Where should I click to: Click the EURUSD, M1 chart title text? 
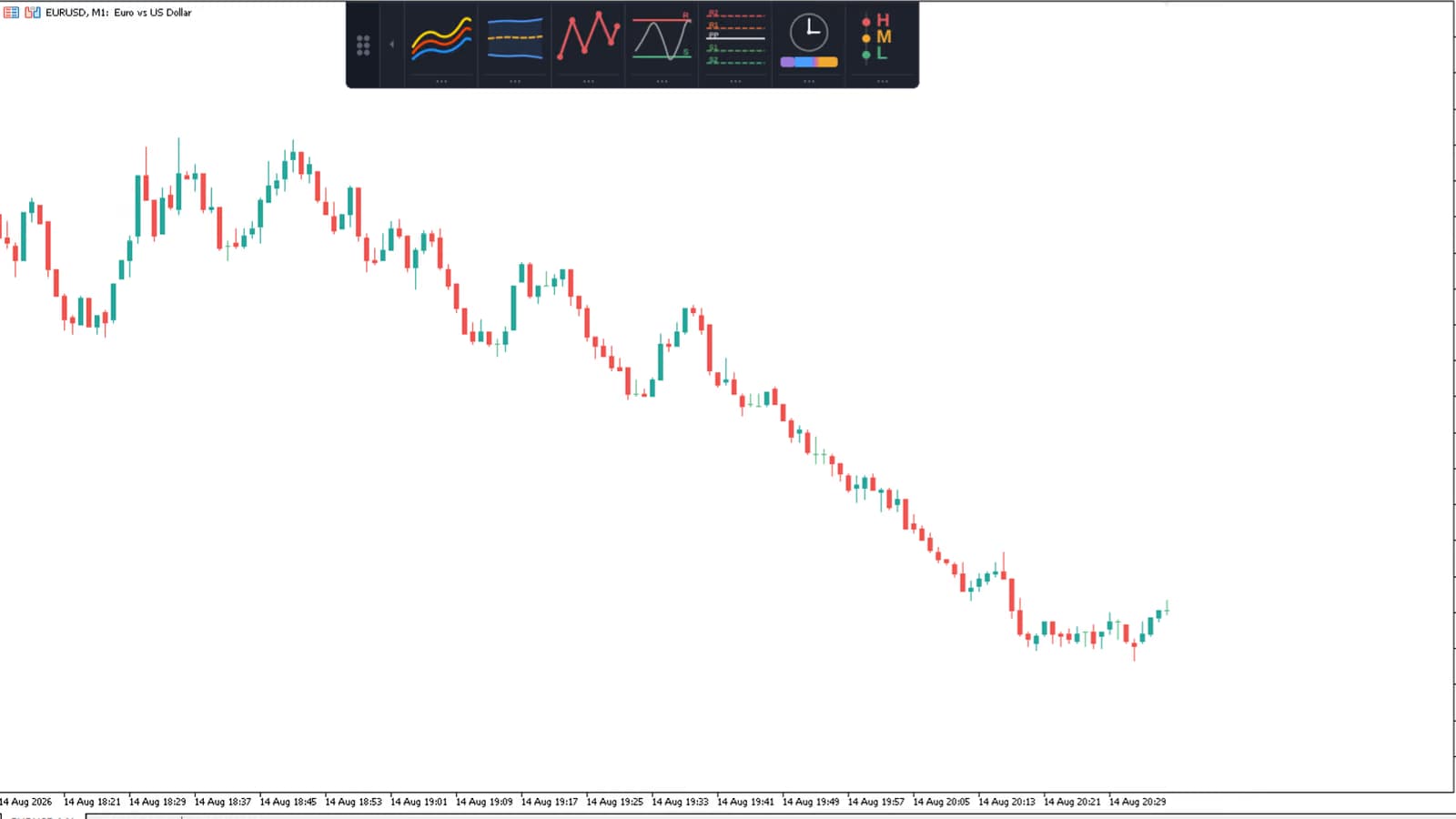tap(118, 13)
